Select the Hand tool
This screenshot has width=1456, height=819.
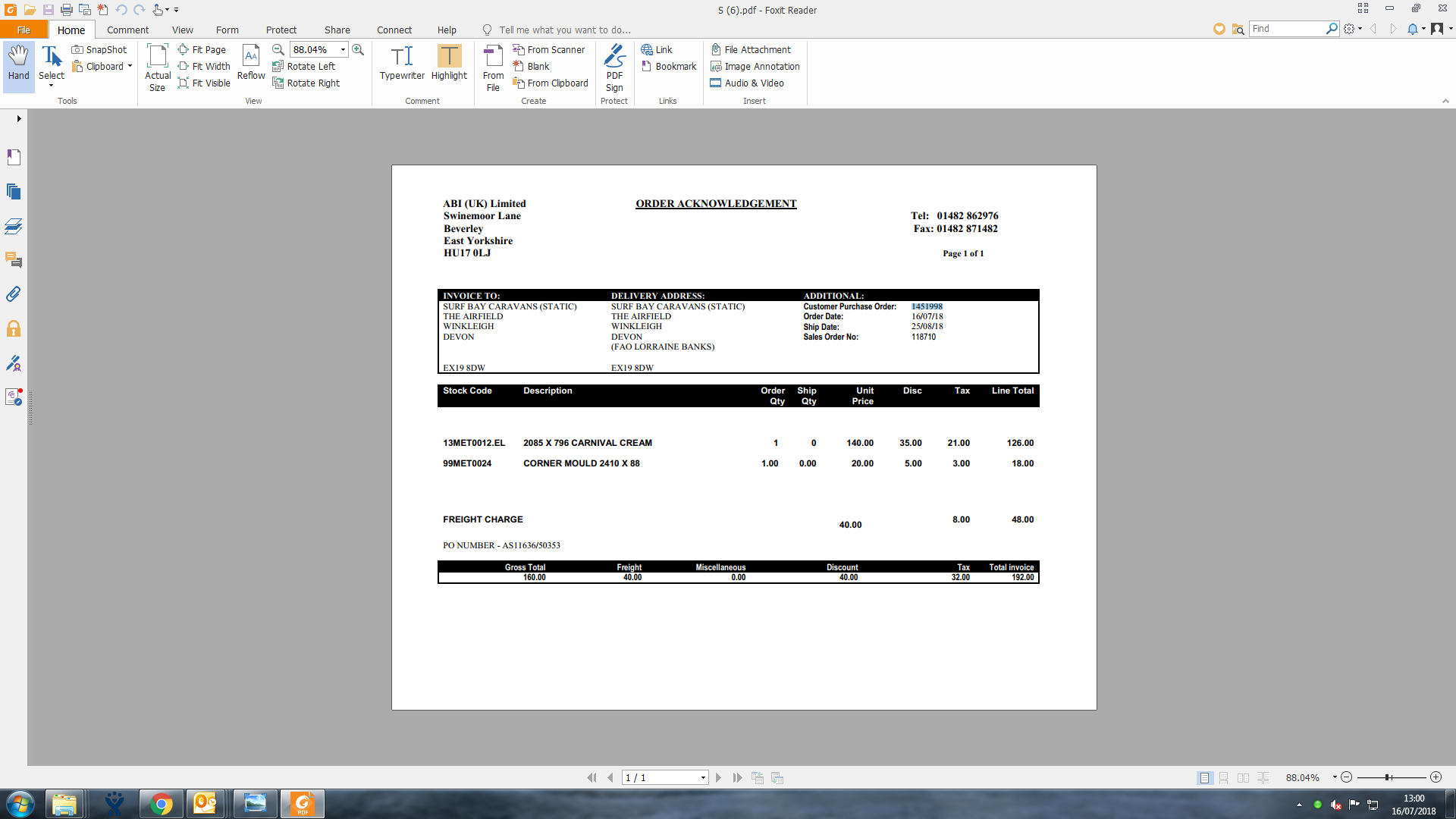[18, 63]
